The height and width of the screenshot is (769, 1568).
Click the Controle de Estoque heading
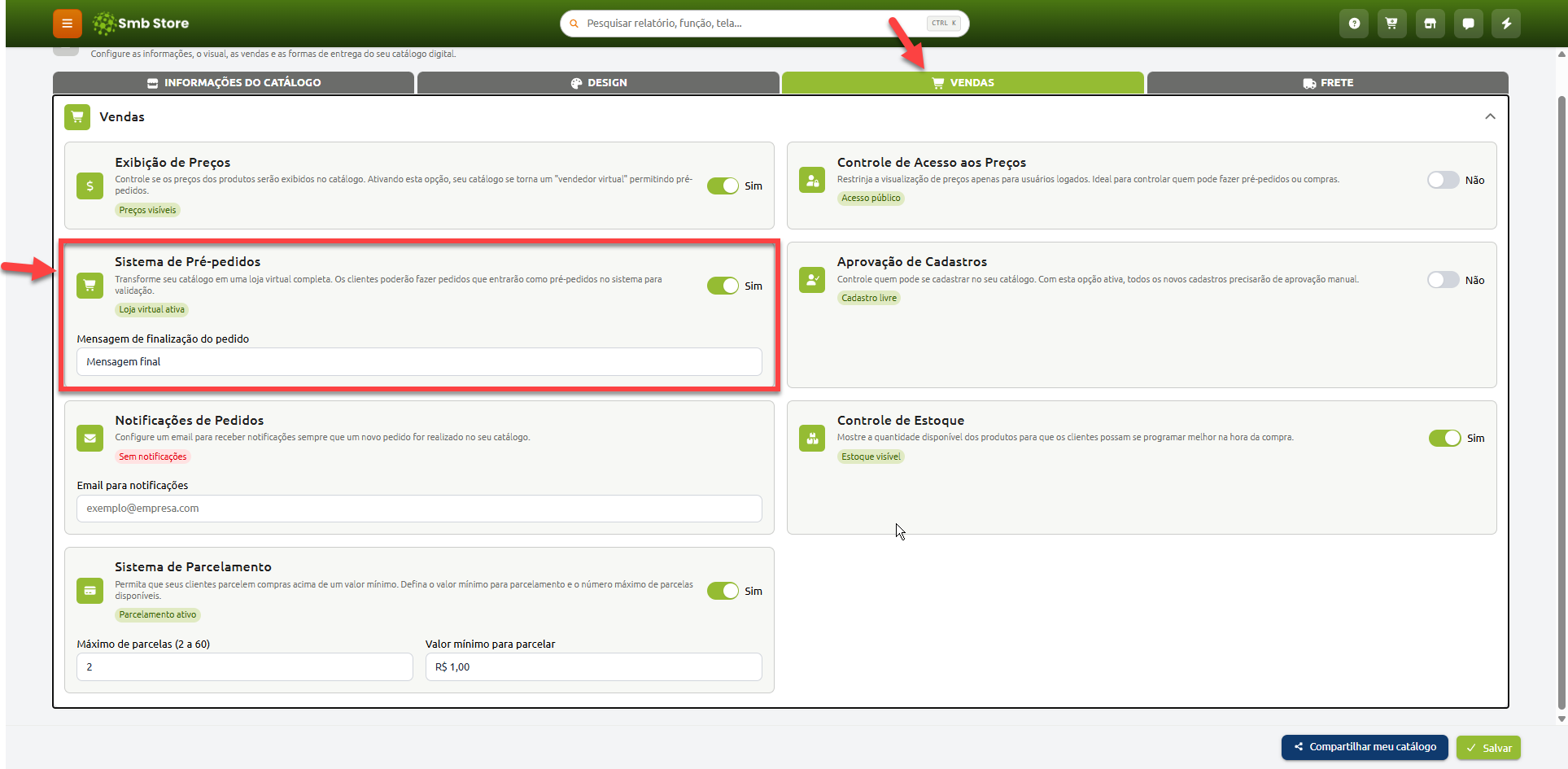pyautogui.click(x=900, y=421)
